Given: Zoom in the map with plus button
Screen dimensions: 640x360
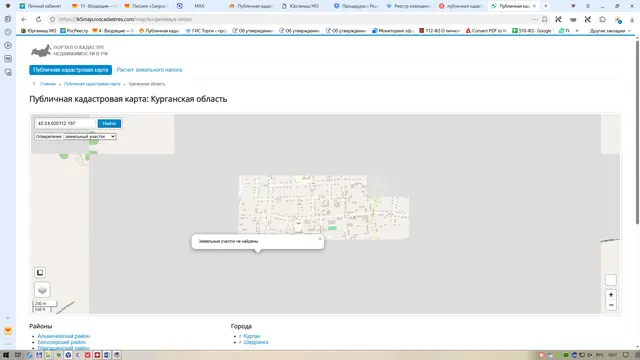Looking at the screenshot, I should coord(611,295).
